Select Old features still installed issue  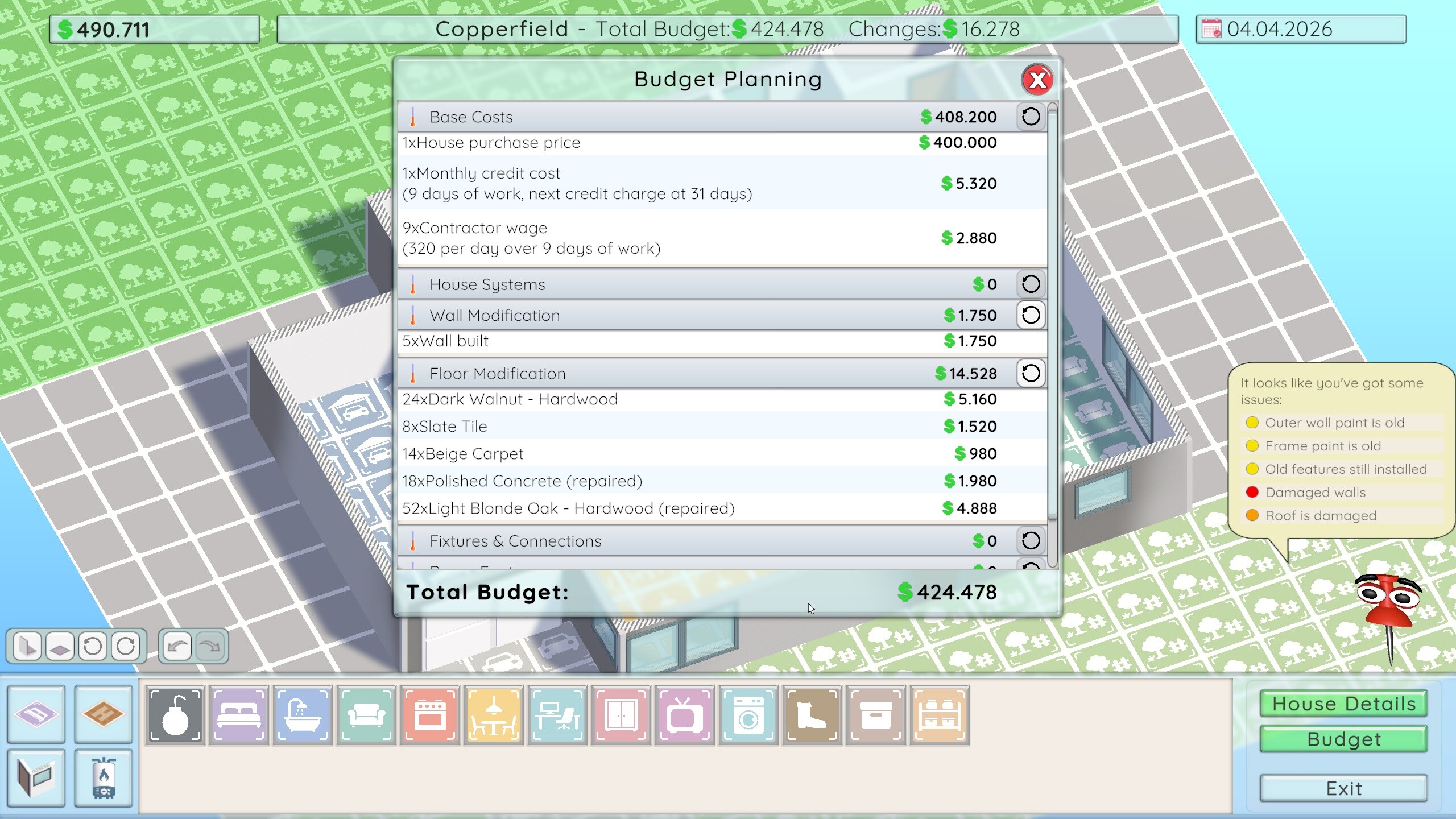click(x=1342, y=469)
